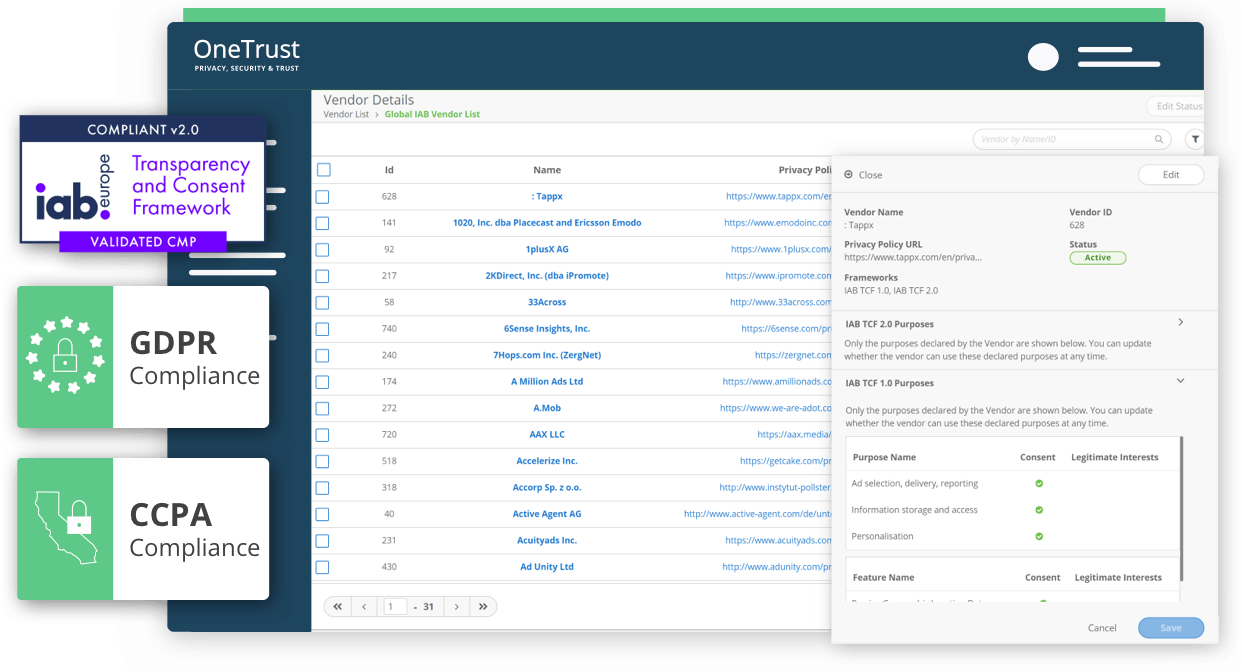Click the Active status badge
1242x672 pixels.
[x=1098, y=258]
